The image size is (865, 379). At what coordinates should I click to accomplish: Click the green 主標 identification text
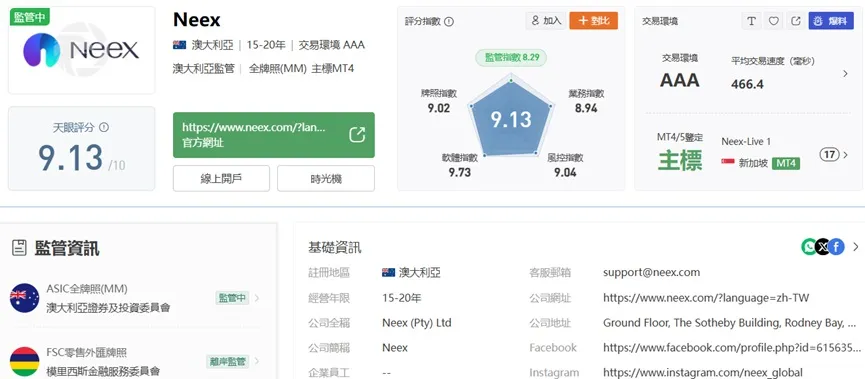click(x=680, y=160)
